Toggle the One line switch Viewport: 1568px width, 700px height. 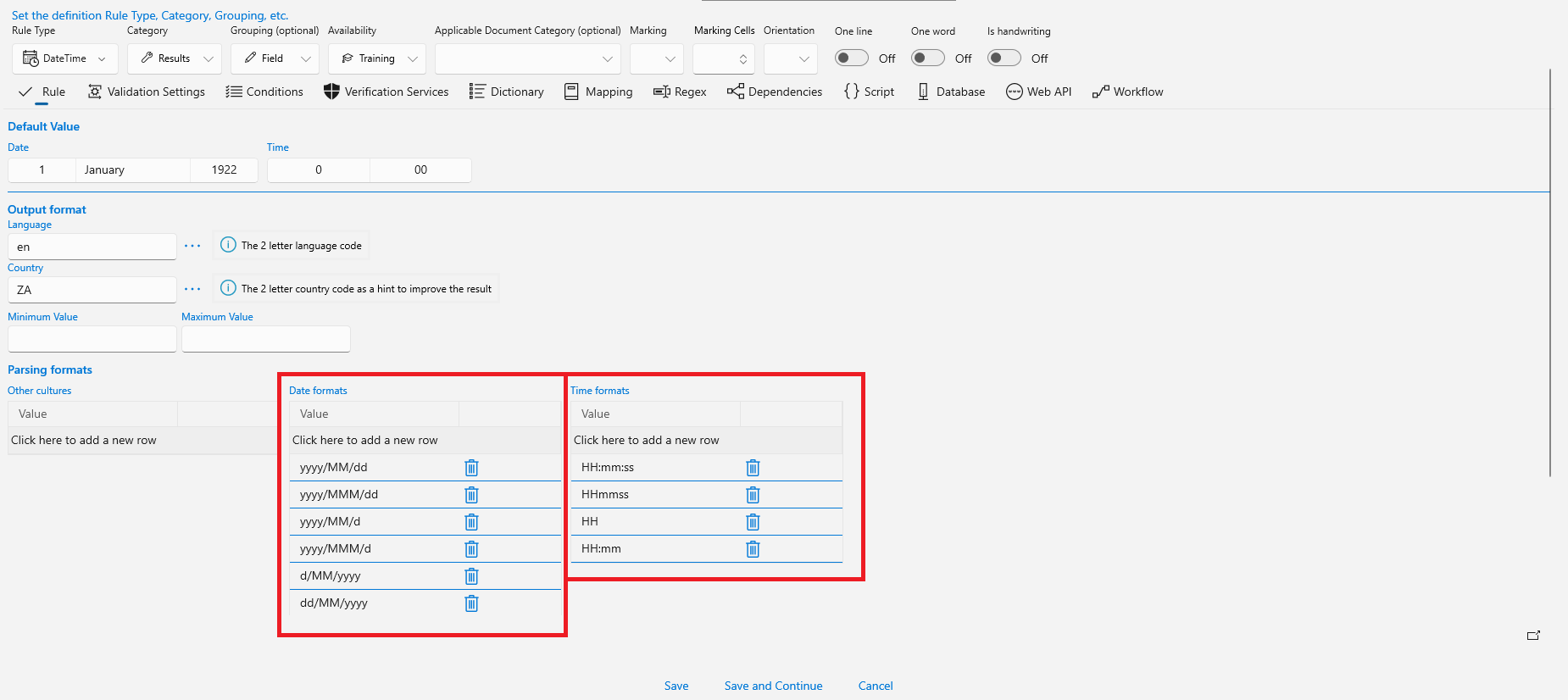(852, 58)
